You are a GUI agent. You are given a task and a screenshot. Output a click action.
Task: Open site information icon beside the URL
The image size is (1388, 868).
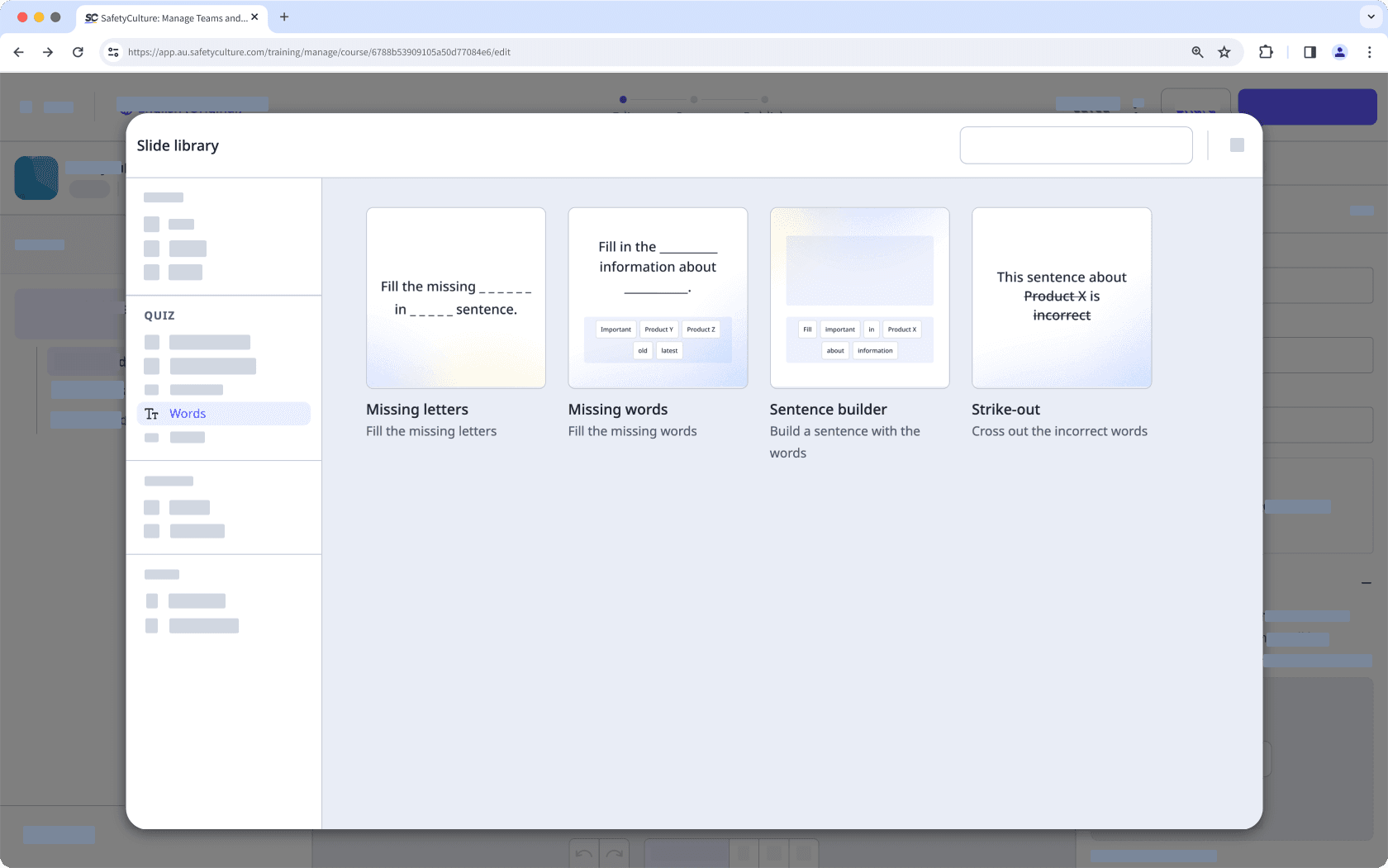(112, 51)
